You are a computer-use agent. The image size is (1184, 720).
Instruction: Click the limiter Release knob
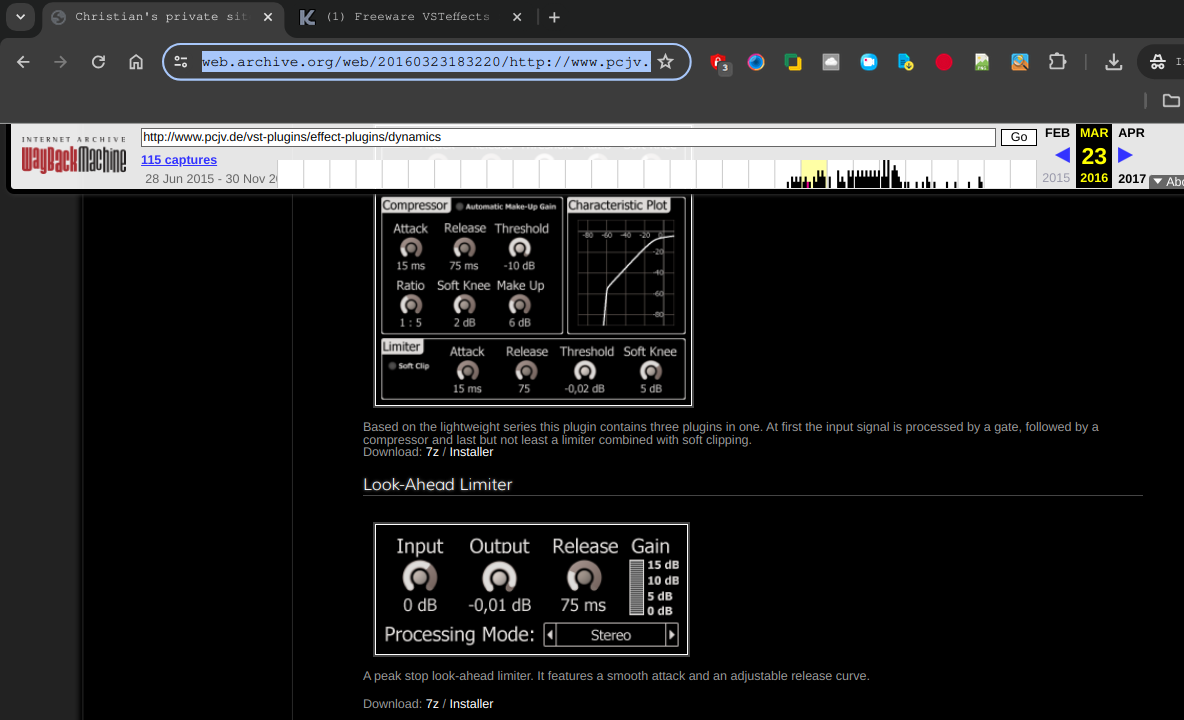tap(526, 371)
